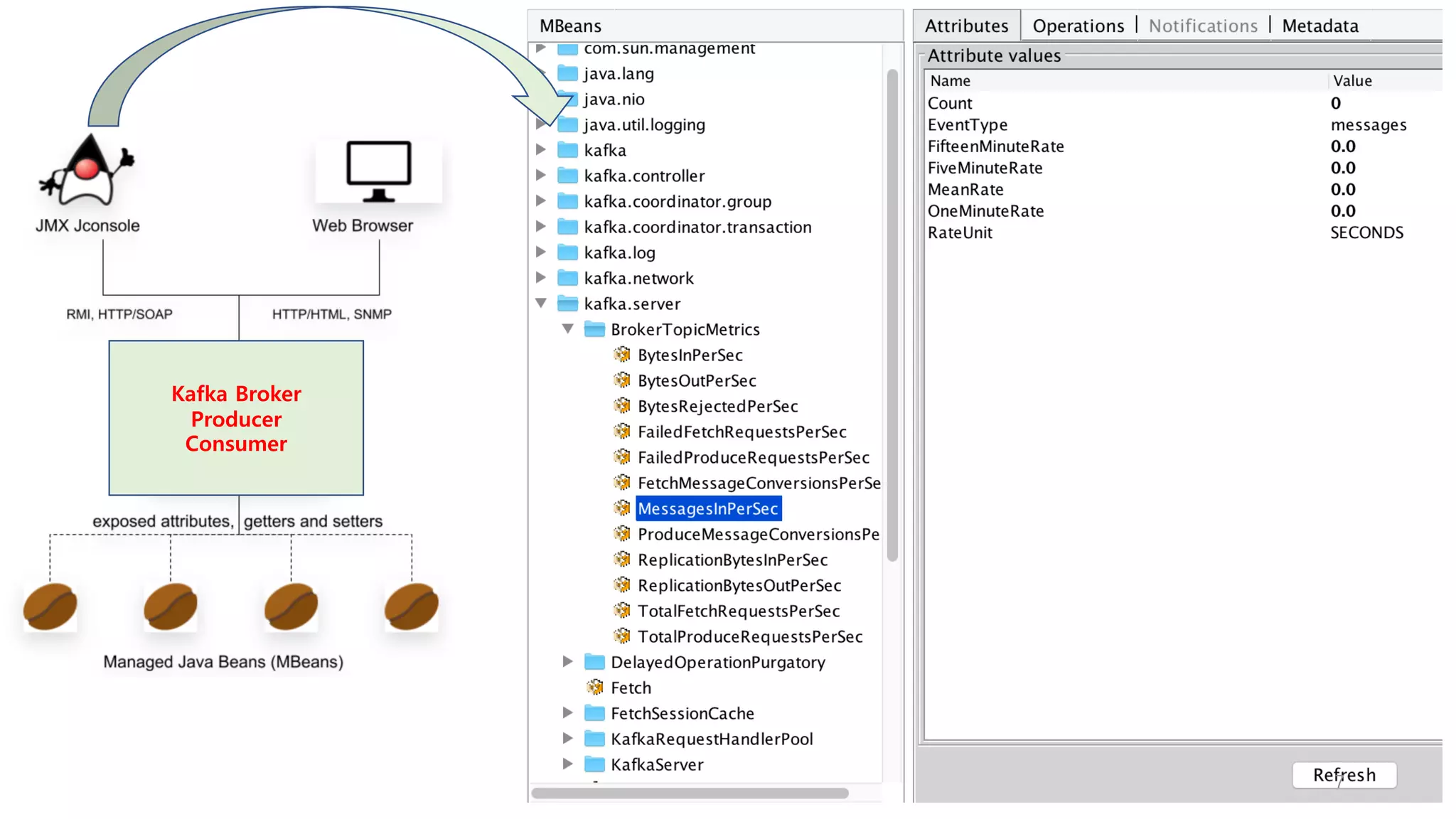The image size is (1456, 819).
Task: Click the MBeans tree horizontal scrollbar
Action: click(x=690, y=793)
